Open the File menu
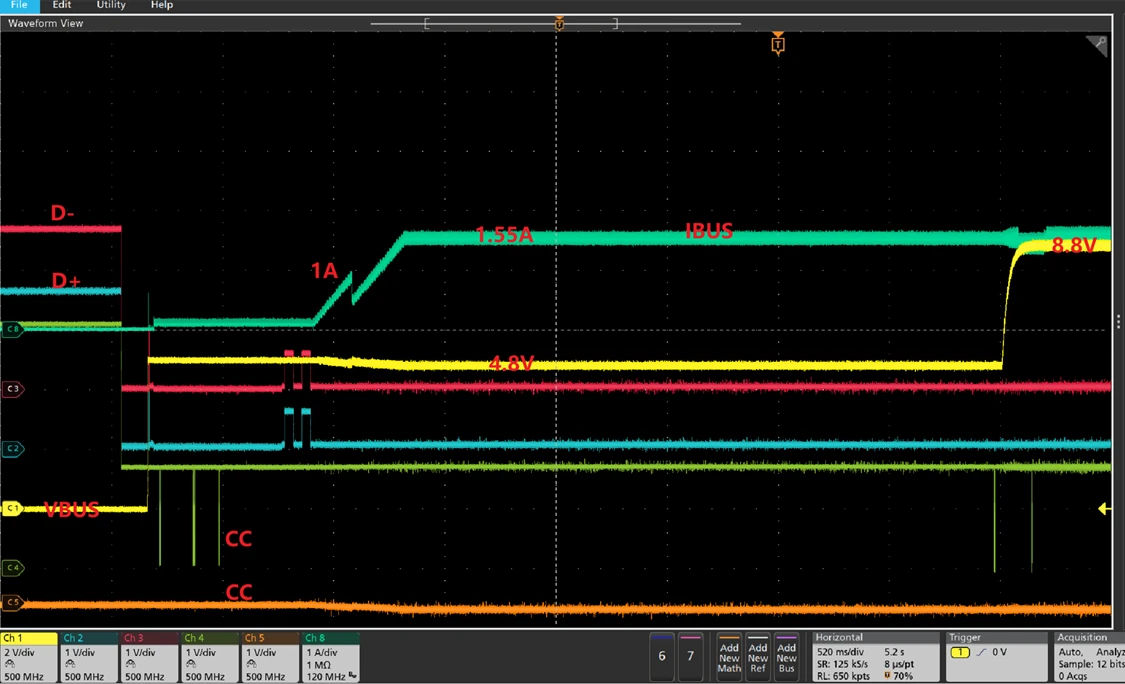The width and height of the screenshot is (1125, 684). 19,5
